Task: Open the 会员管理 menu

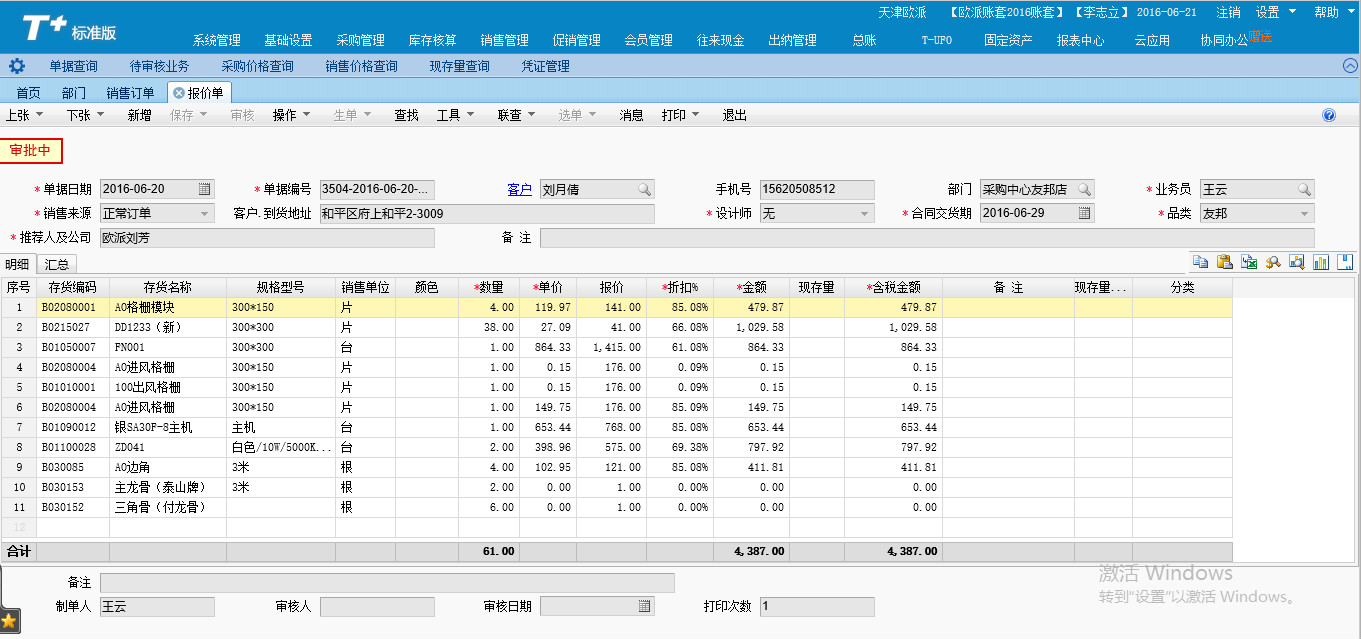Action: point(649,40)
